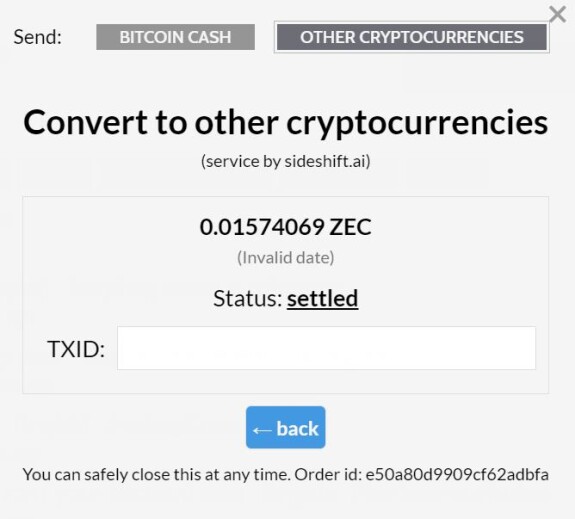Select the OTHER CRYPTOCURRENCIES tab

[x=411, y=37]
